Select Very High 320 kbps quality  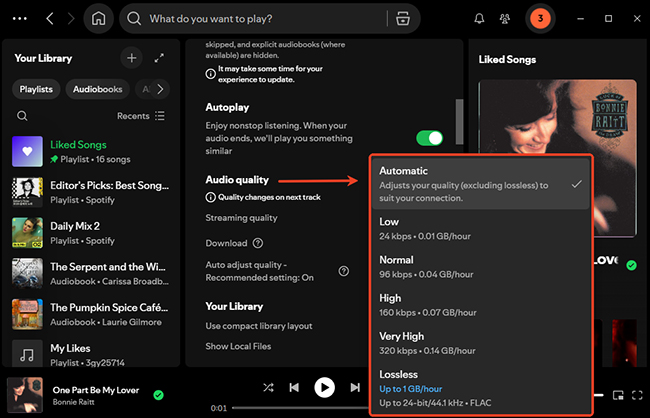click(x=481, y=343)
